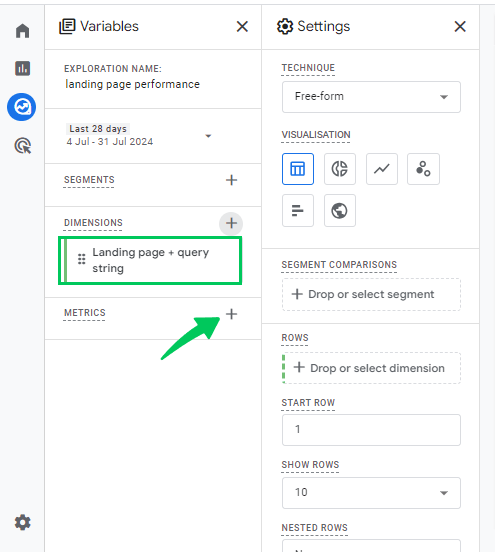Image resolution: width=495 pixels, height=552 pixels.
Task: Open the Technique Free-form dropdown
Action: coord(371,97)
